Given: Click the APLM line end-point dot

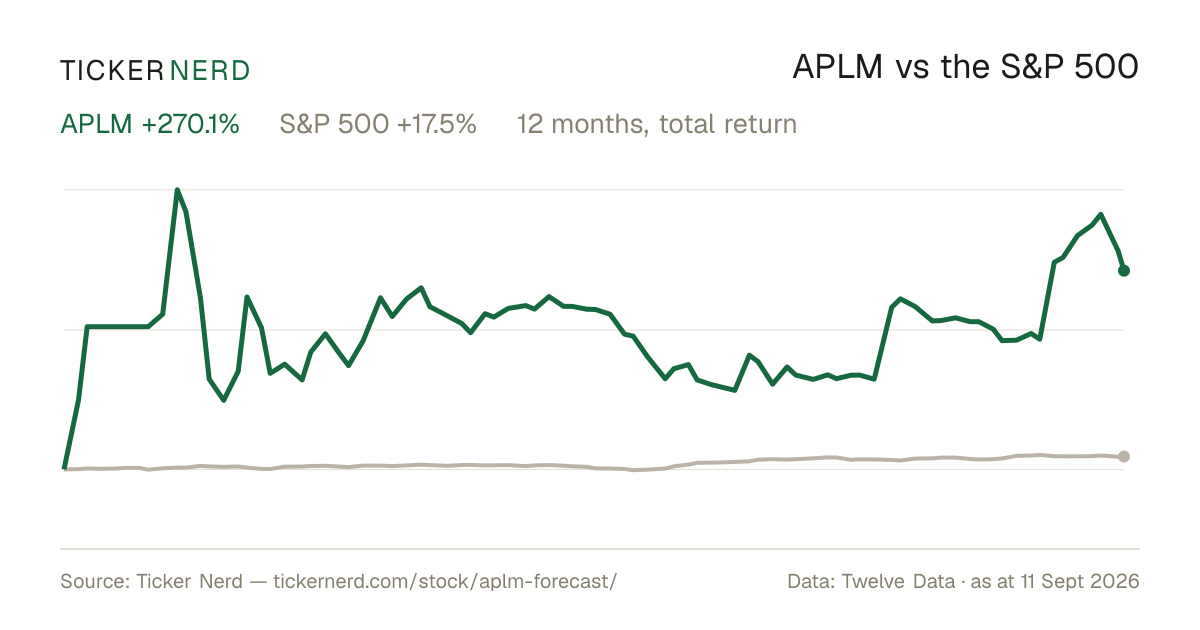Looking at the screenshot, I should pyautogui.click(x=1124, y=271).
